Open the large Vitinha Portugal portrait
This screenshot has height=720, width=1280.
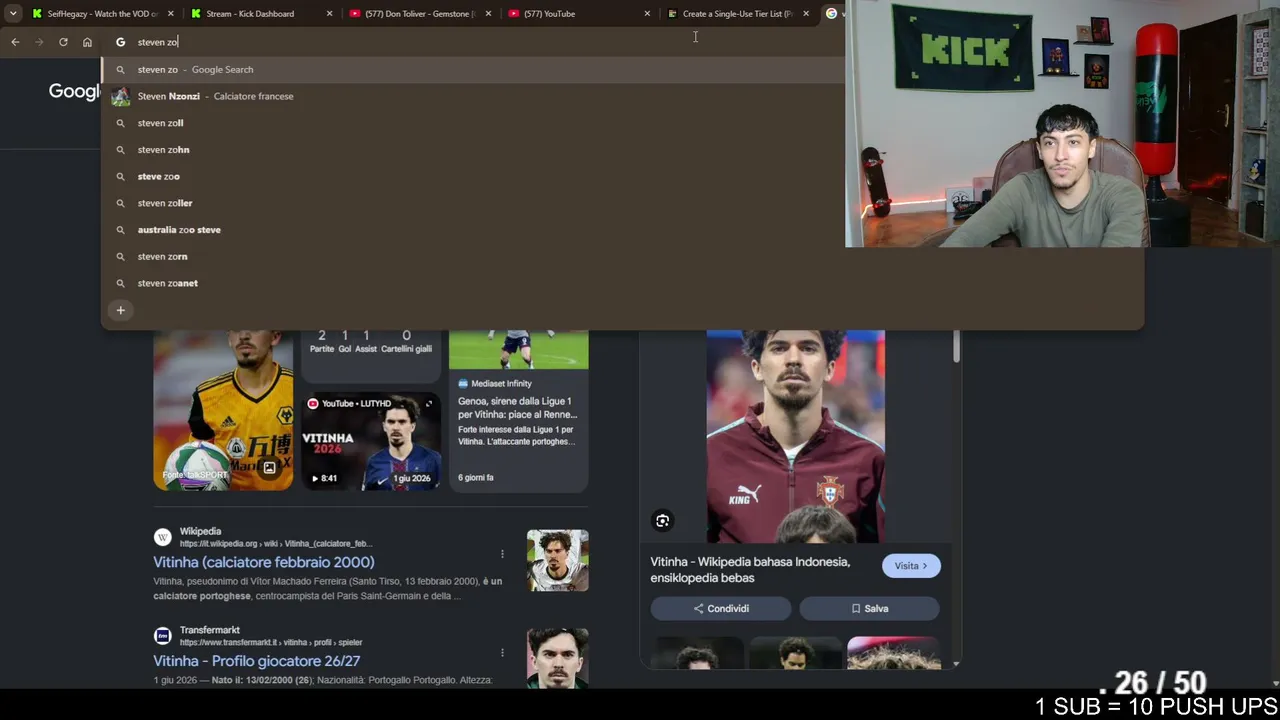(x=796, y=437)
